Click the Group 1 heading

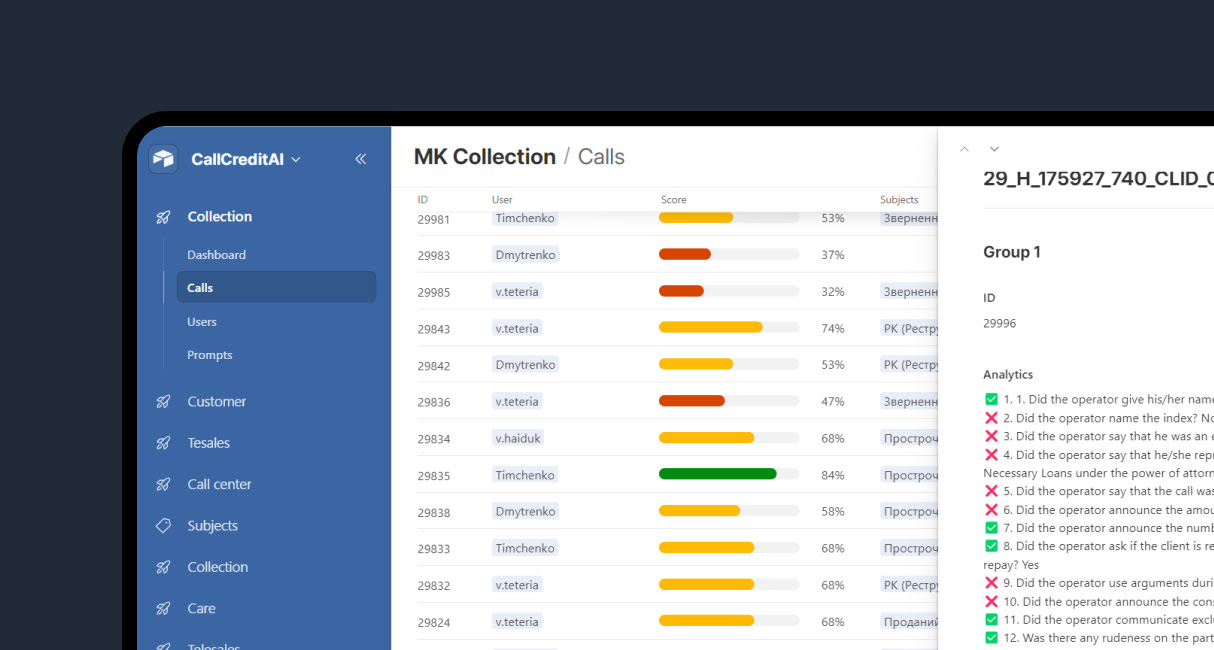pos(1012,252)
